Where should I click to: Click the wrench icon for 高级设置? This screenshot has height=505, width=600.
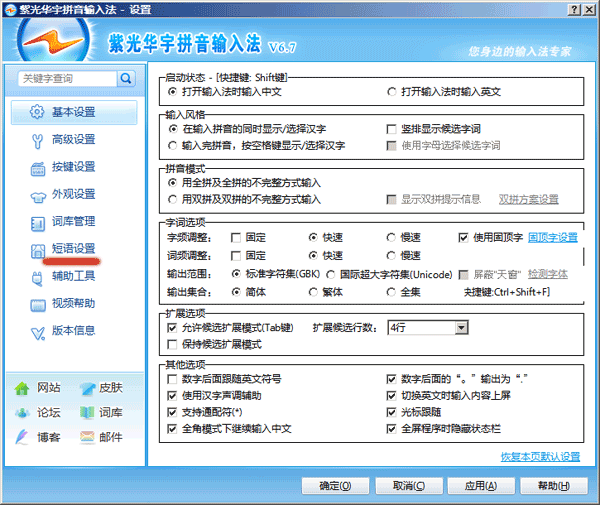37,141
